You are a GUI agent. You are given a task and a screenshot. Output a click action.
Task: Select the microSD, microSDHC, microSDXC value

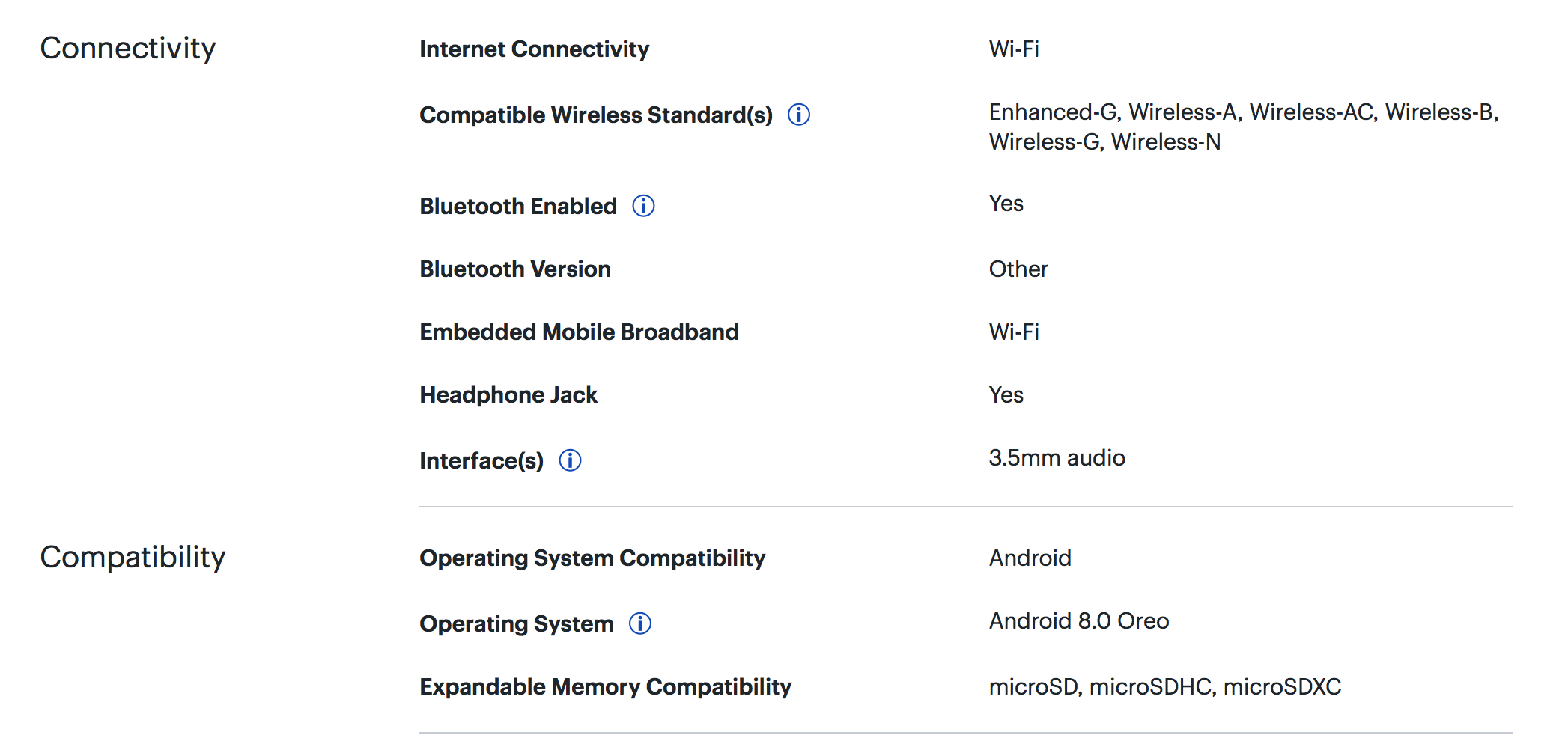click(x=1164, y=687)
